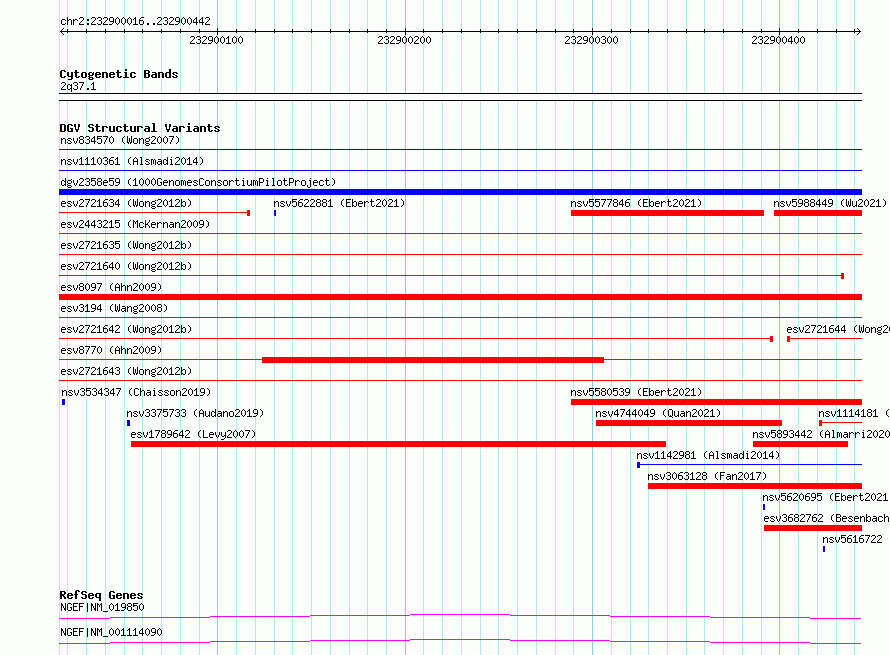Screen dimensions: 890x655
Task: Click the red bar under nsv3063128
Action: point(755,486)
